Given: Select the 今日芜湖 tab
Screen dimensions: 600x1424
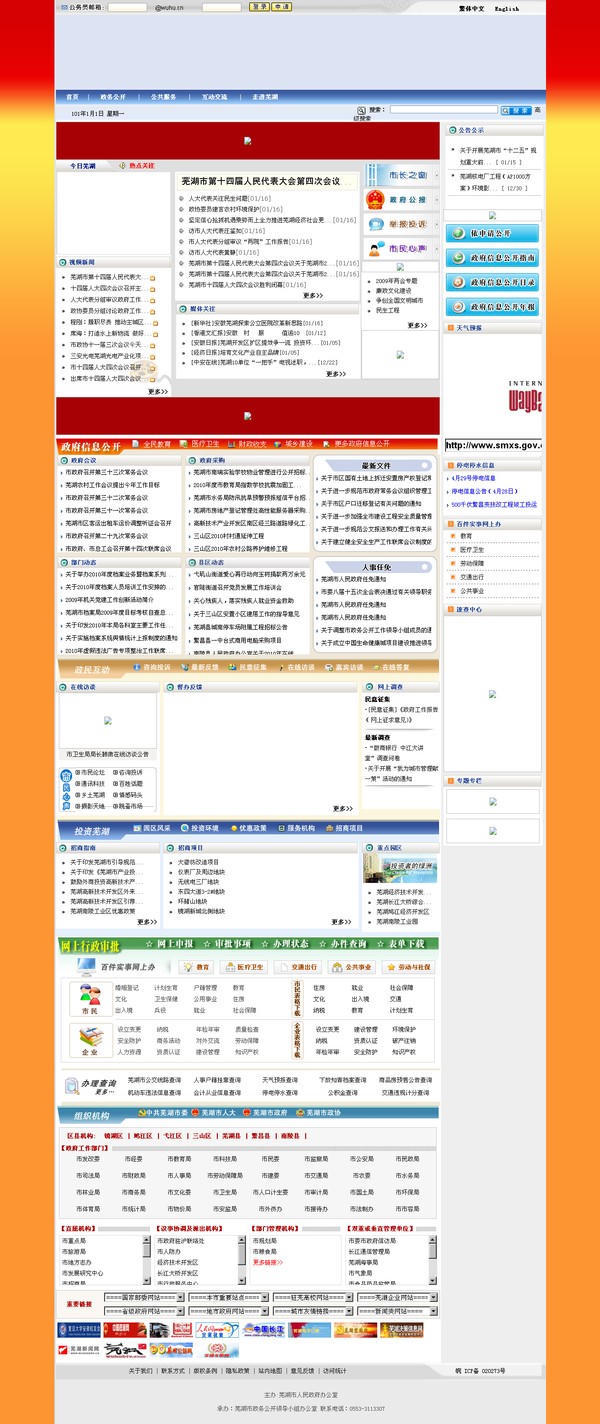Looking at the screenshot, I should pos(83,166).
